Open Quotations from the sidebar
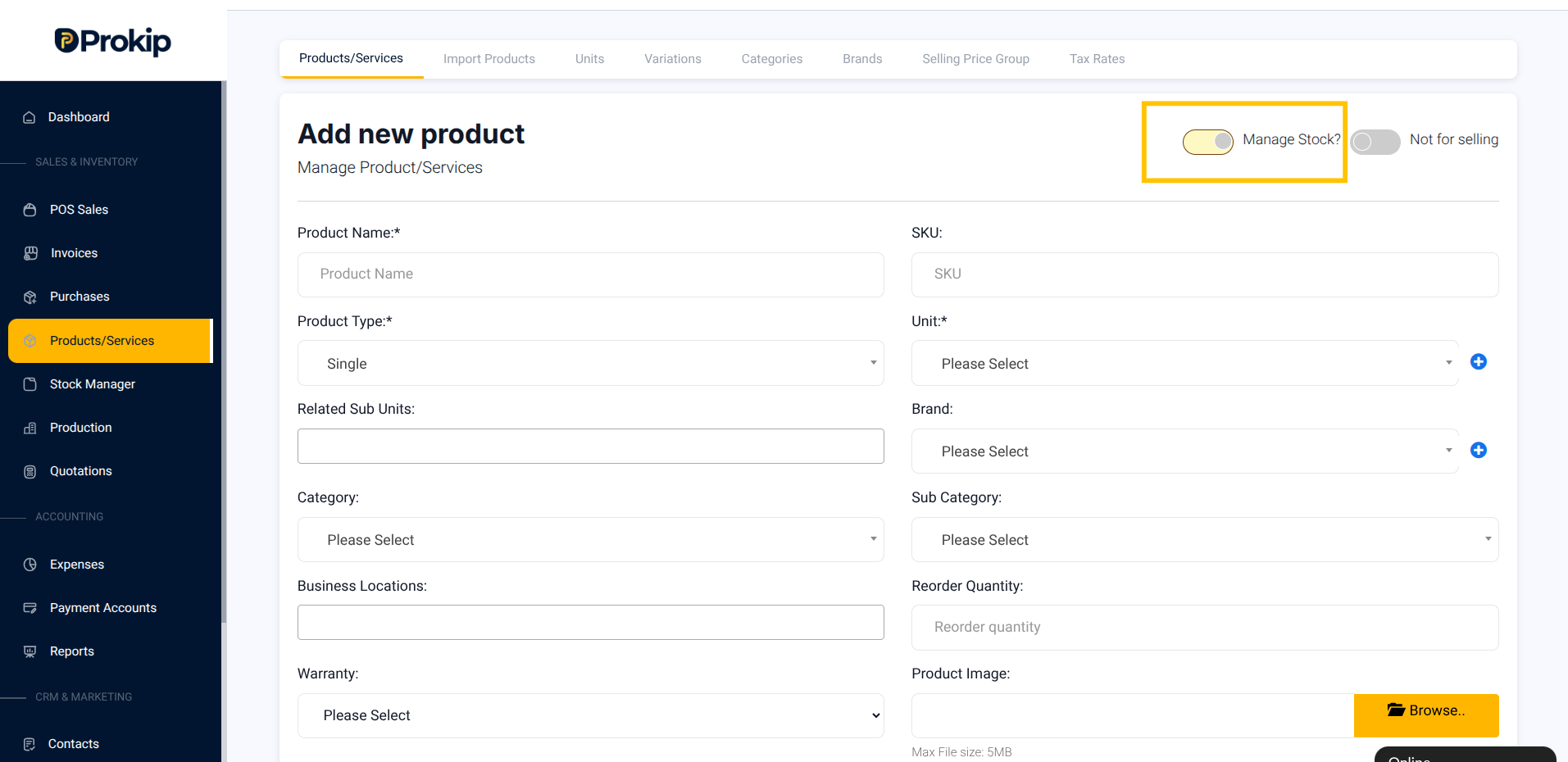The width and height of the screenshot is (1568, 762). pyautogui.click(x=81, y=471)
